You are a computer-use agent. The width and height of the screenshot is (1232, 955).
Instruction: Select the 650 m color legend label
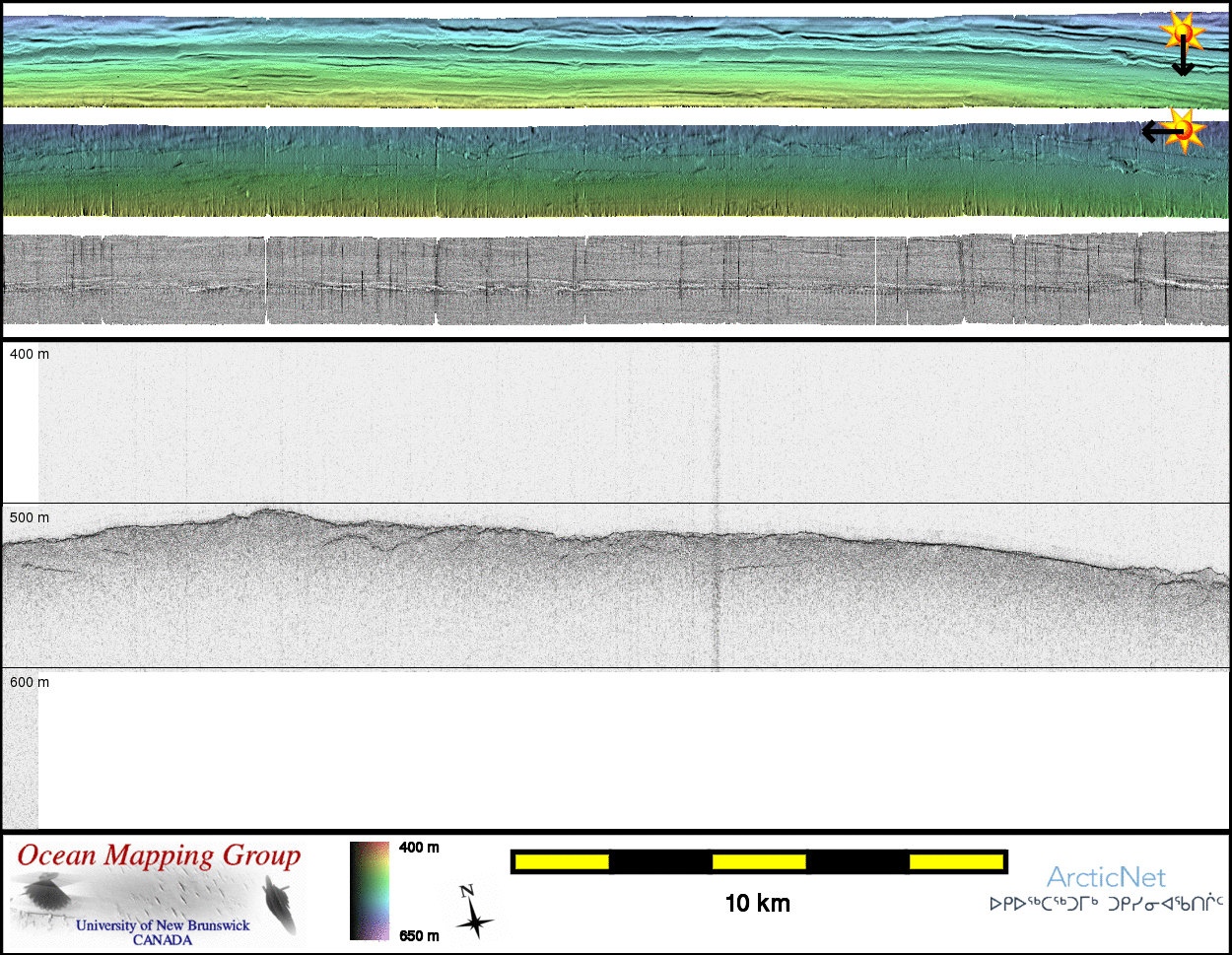[x=419, y=935]
